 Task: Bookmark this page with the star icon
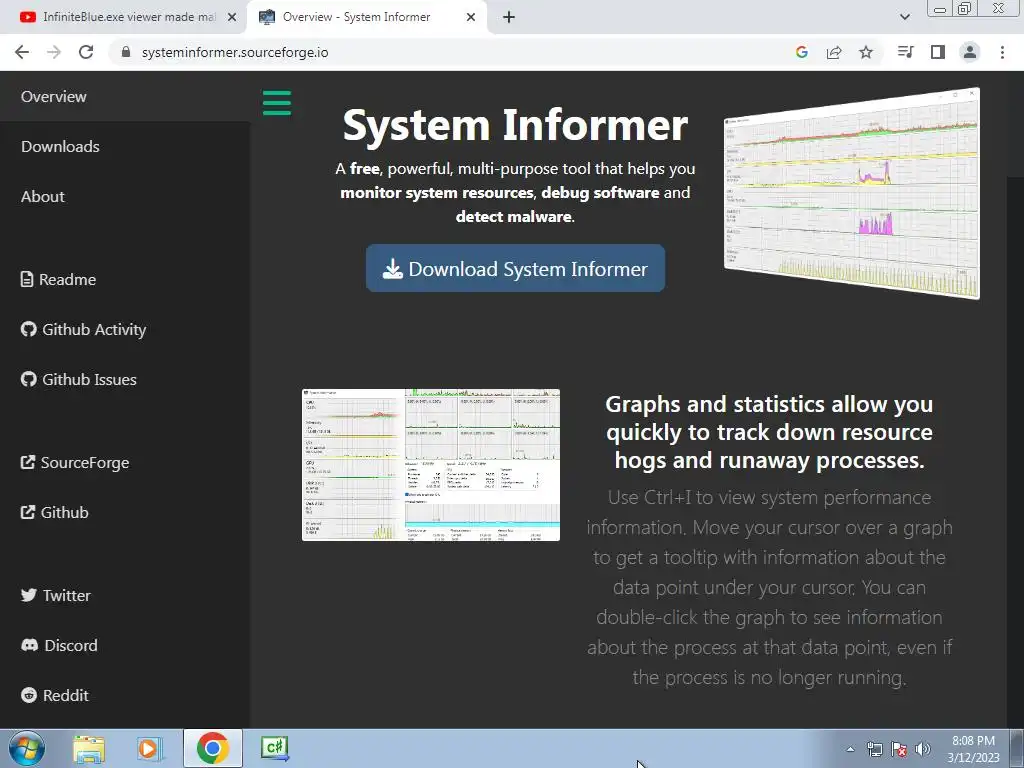[x=866, y=52]
